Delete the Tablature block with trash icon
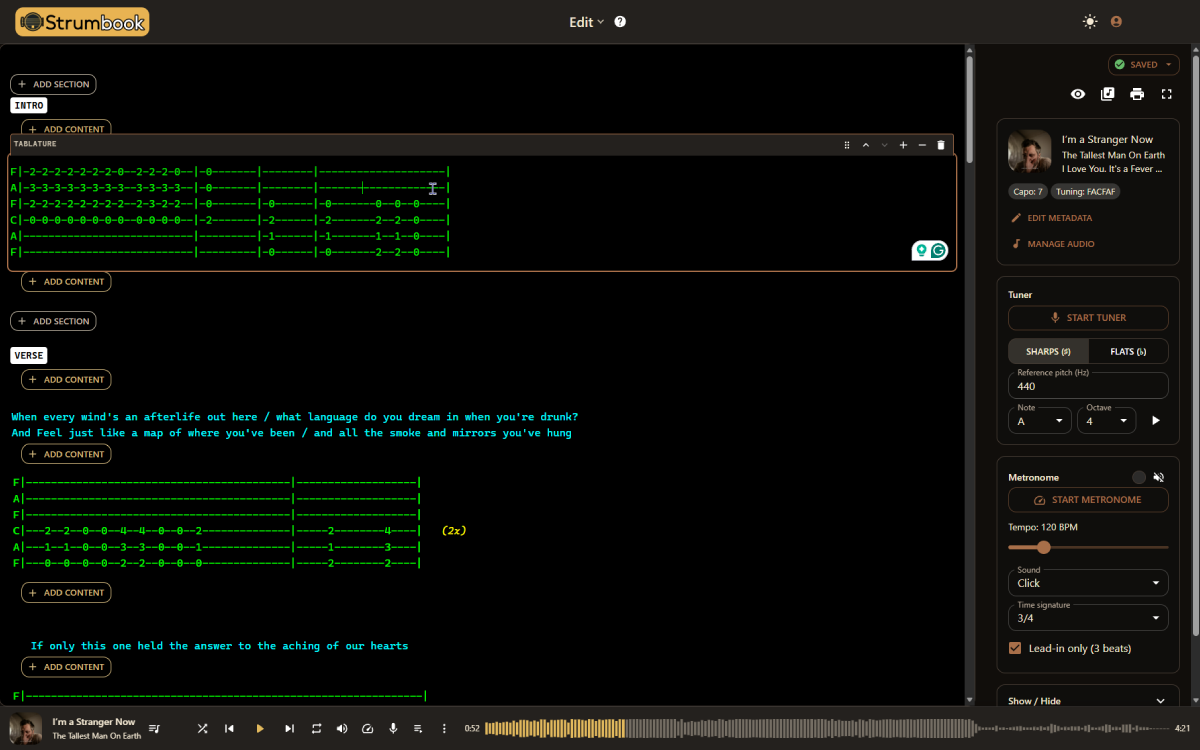The height and width of the screenshot is (750, 1200). pyautogui.click(x=940, y=145)
